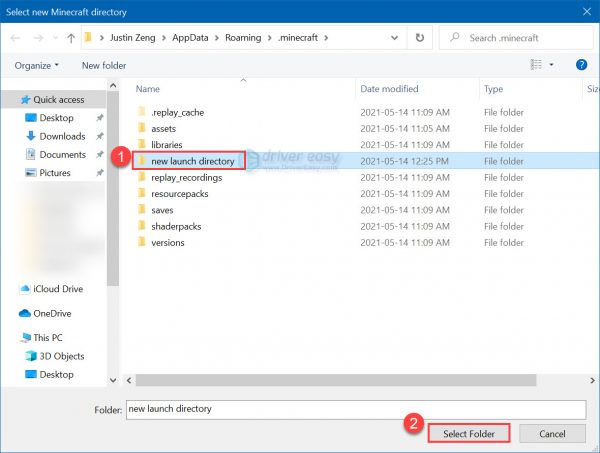Open Documents in the sidebar
Screen dimensions: 600x453
tap(62, 155)
